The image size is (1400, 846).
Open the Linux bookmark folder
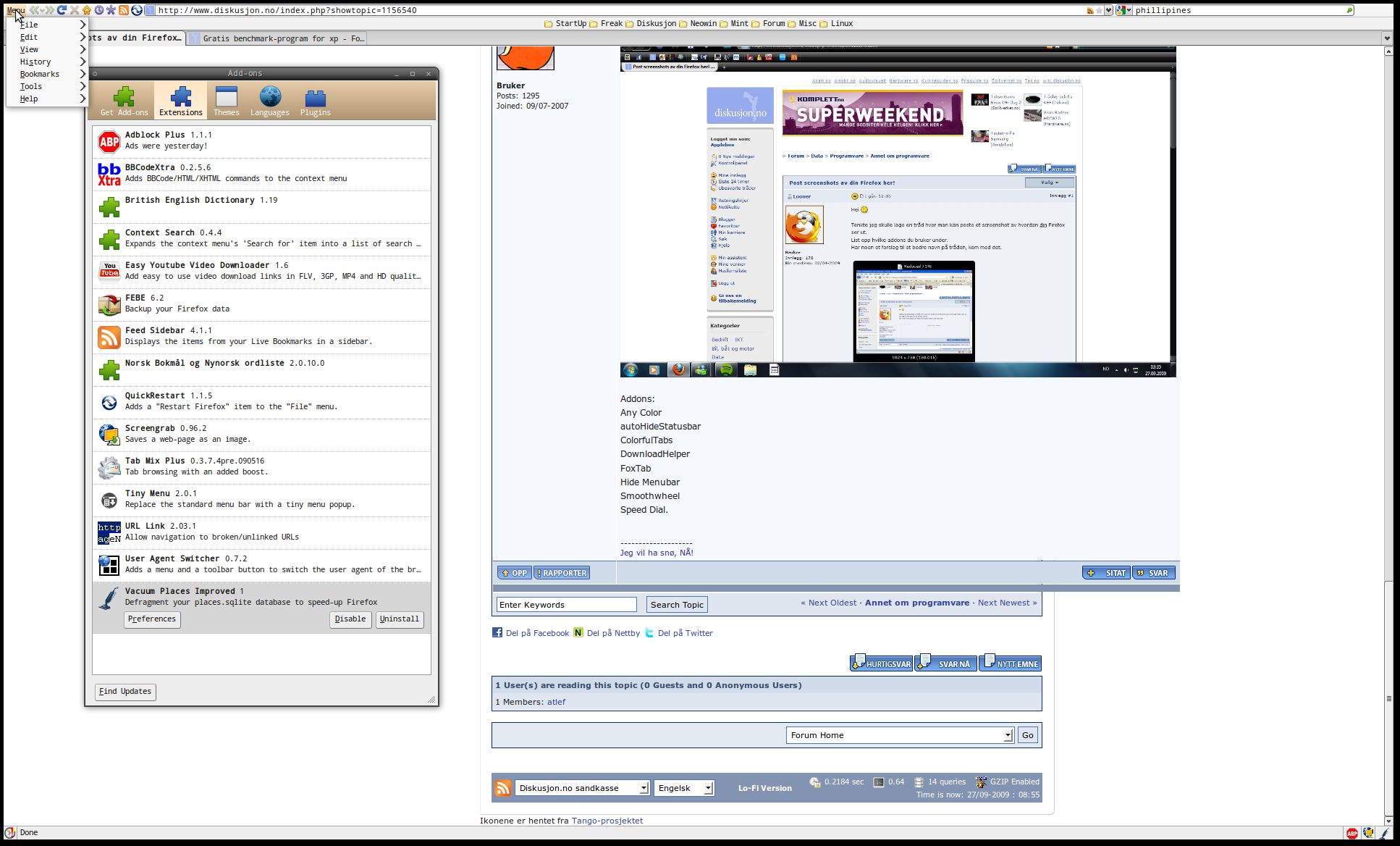tap(835, 23)
